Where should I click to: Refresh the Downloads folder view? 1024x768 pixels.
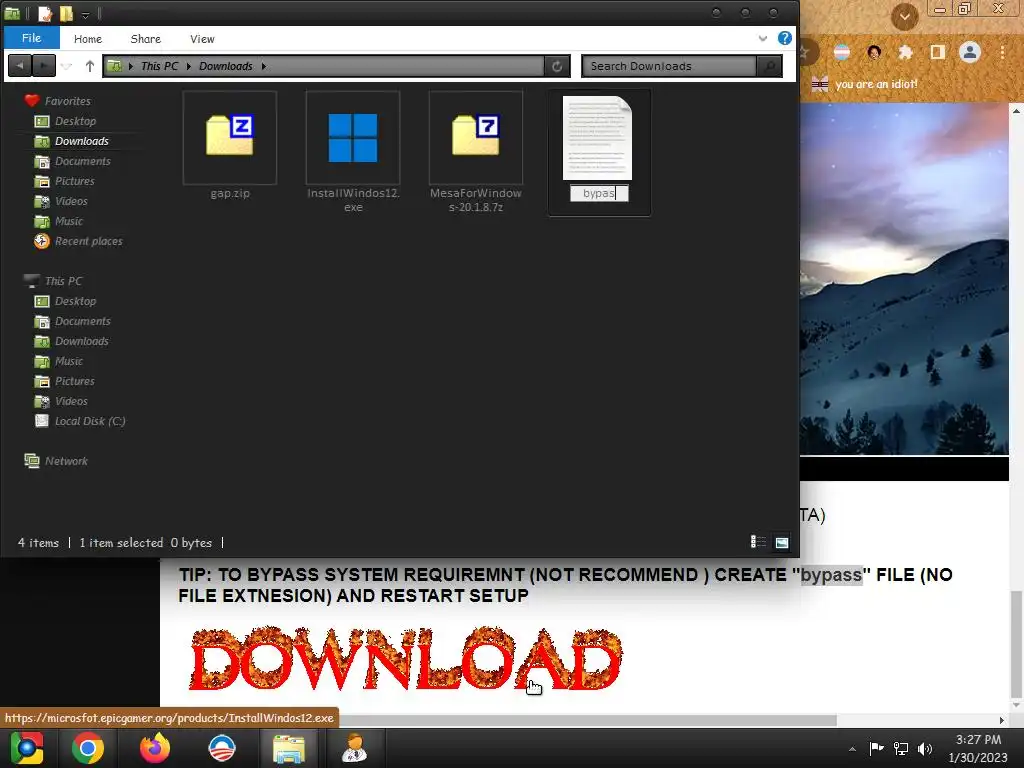[557, 66]
